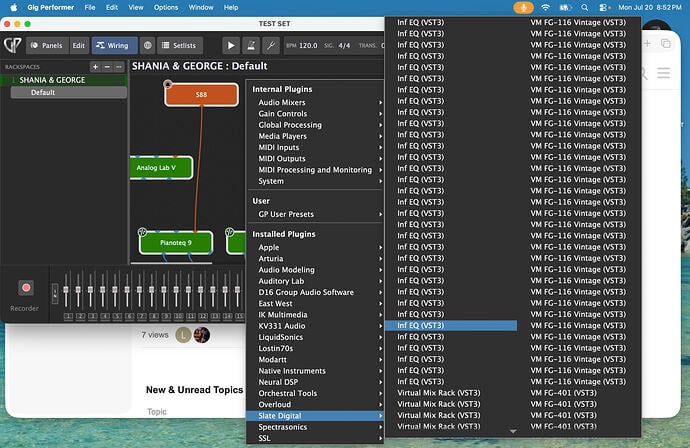The width and height of the screenshot is (690, 448).
Task: Click the New & Unread Topics heading in the background browser
Action: point(195,390)
